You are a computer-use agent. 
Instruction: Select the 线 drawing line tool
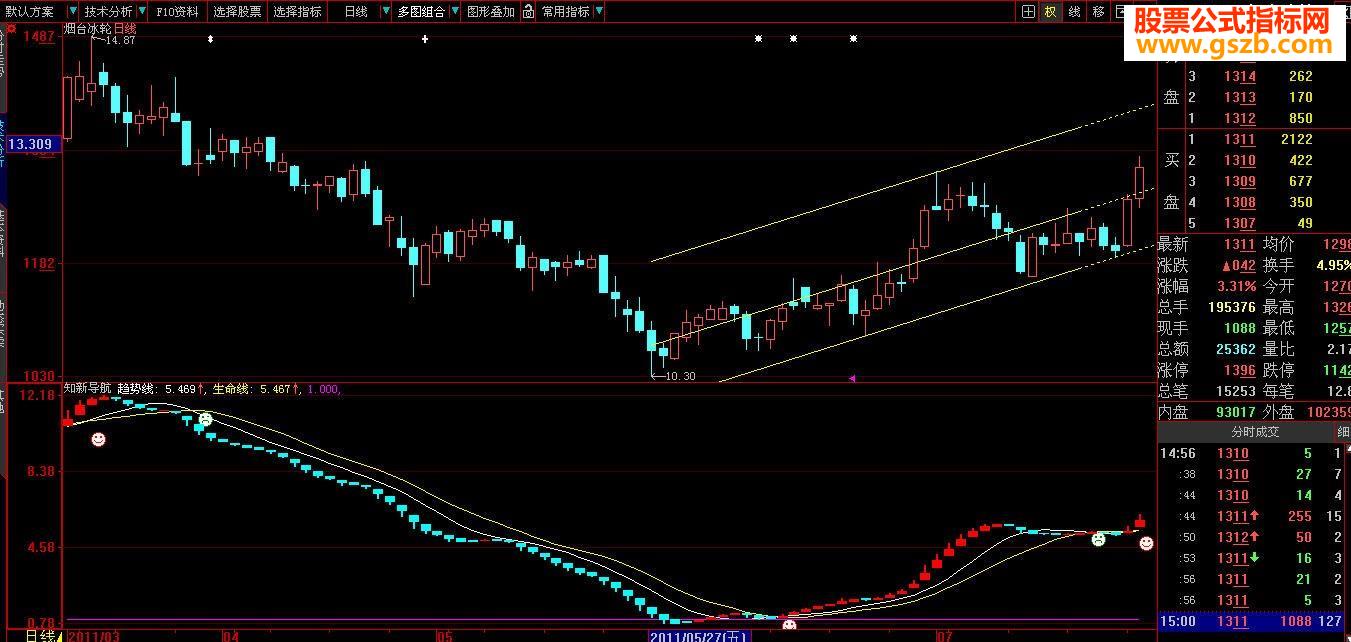pyautogui.click(x=1075, y=12)
